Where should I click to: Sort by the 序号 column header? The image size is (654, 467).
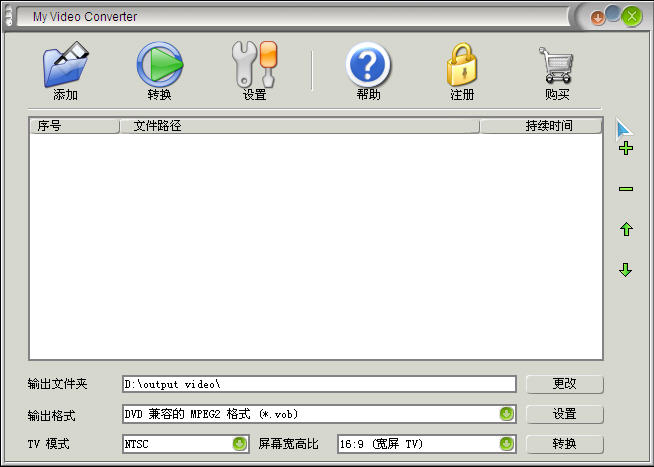click(x=74, y=126)
